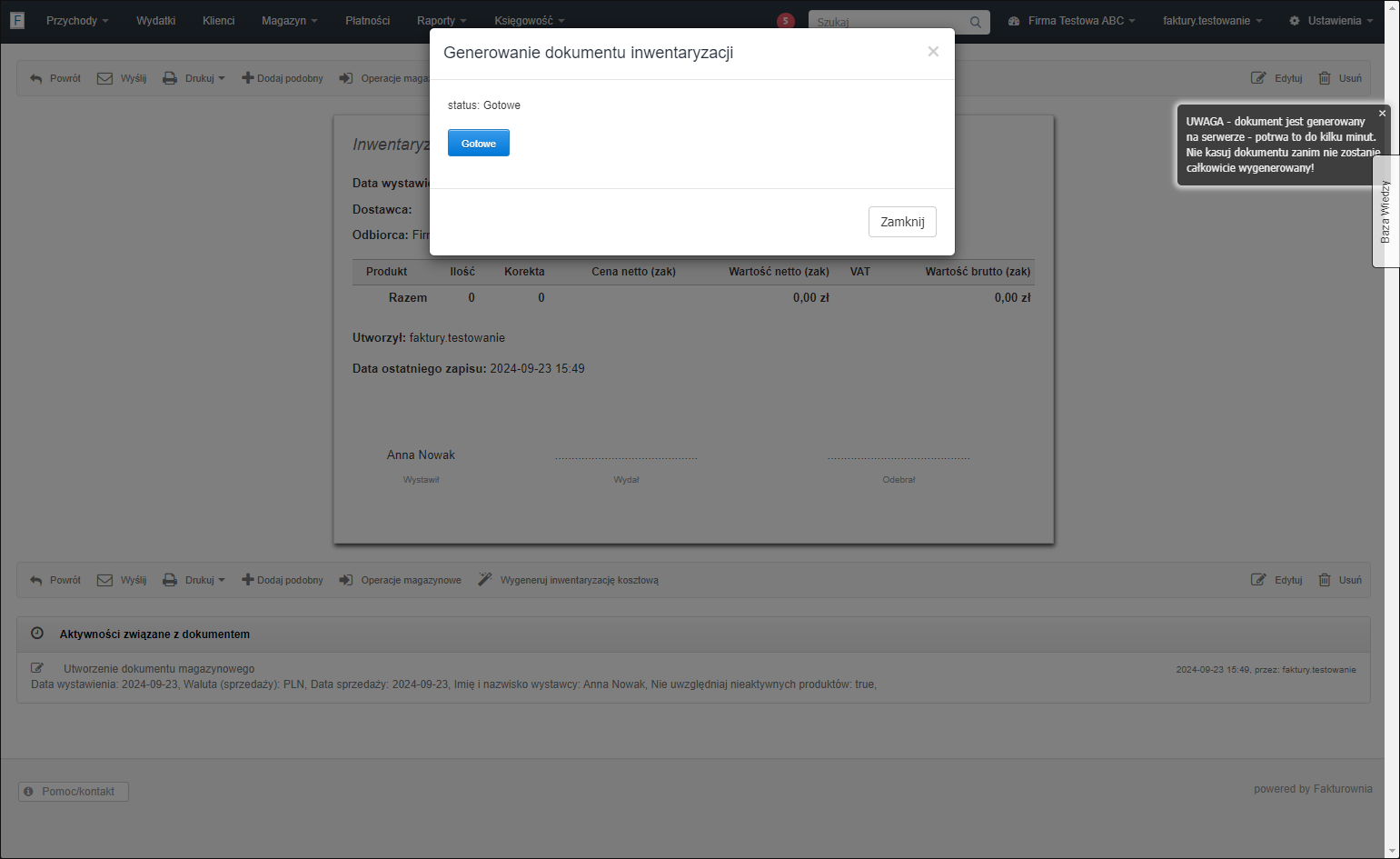Open Drukuj menu in the bottom toolbar
Screen dimensions: 1400x859
click(x=194, y=580)
